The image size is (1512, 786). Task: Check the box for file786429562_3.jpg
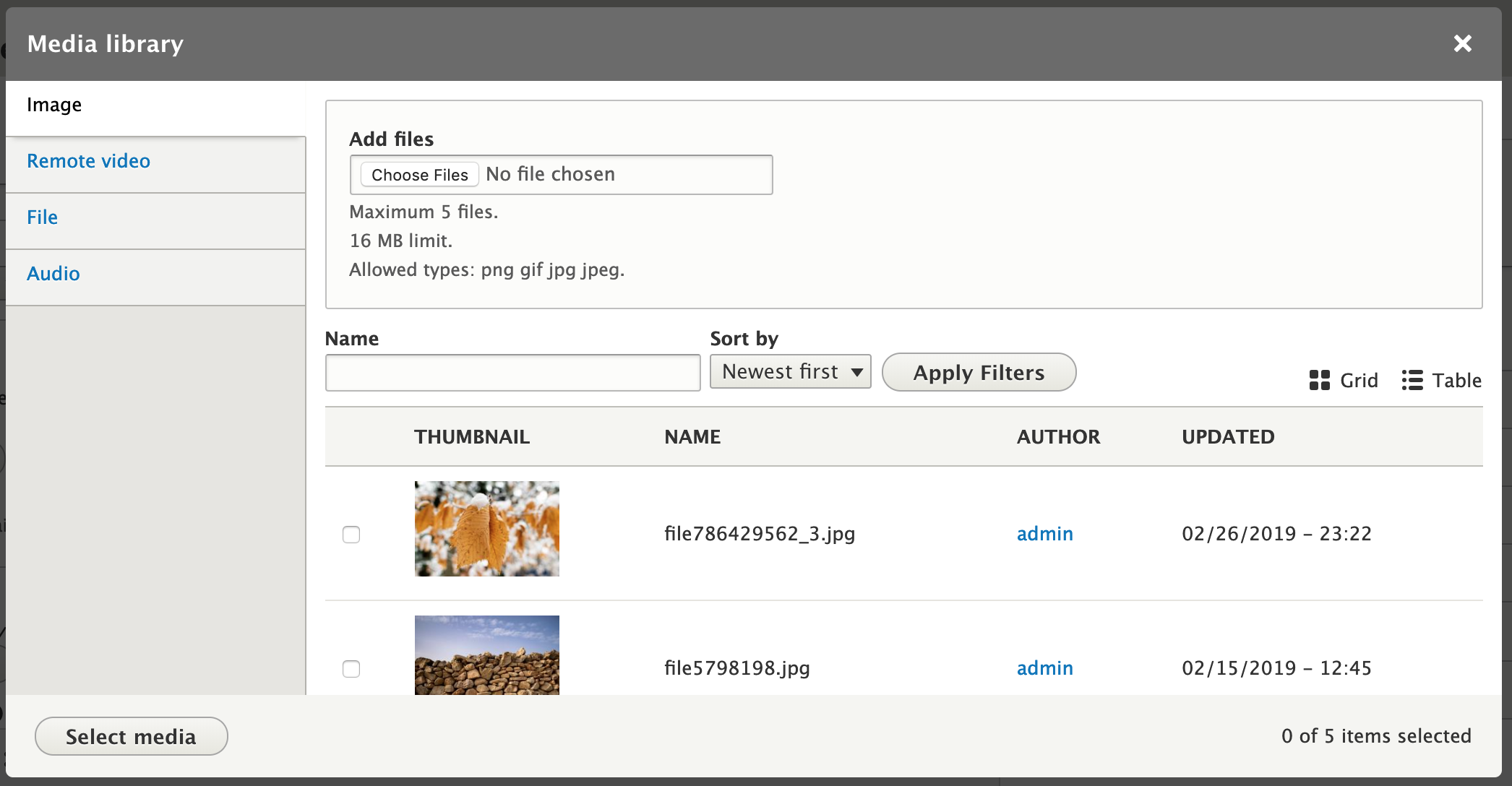point(351,535)
